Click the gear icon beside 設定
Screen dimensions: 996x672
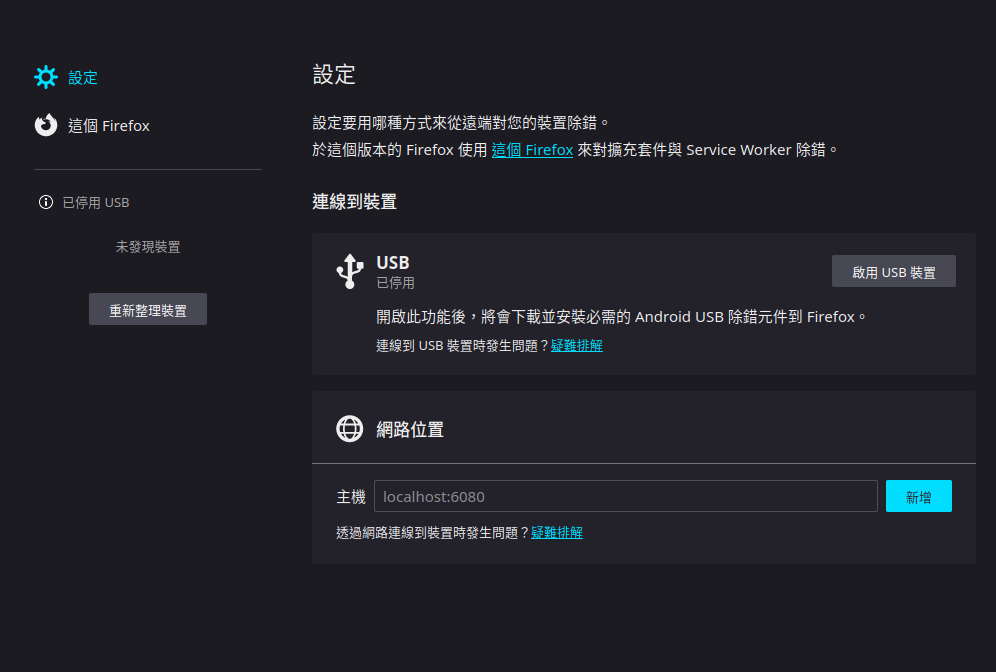pyautogui.click(x=46, y=77)
